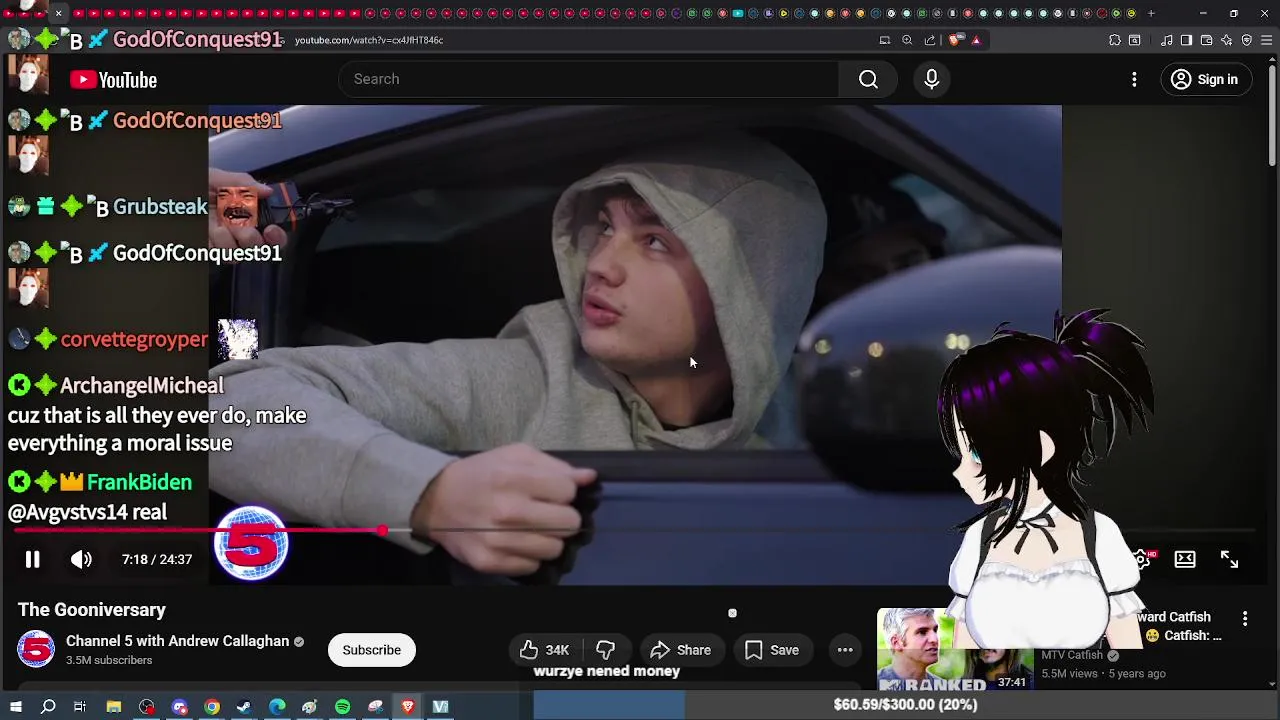Open Microsoft Edge from the taskbar
The width and height of the screenshot is (1280, 720).
tap(277, 707)
